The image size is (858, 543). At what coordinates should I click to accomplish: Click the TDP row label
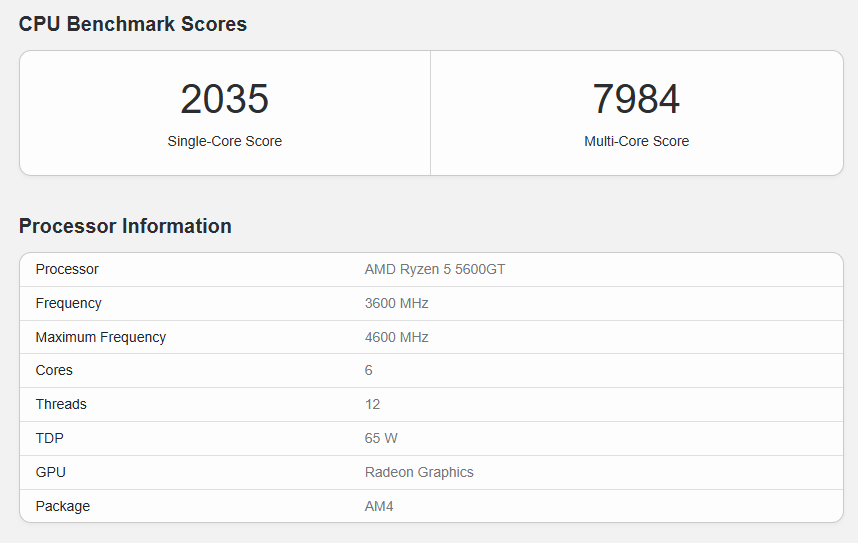[50, 438]
